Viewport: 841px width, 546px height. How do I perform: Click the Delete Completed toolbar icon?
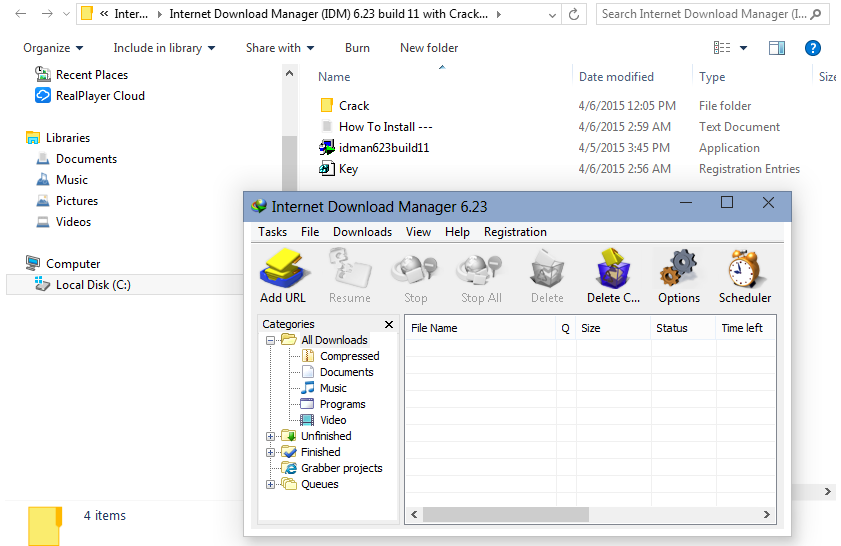613,268
